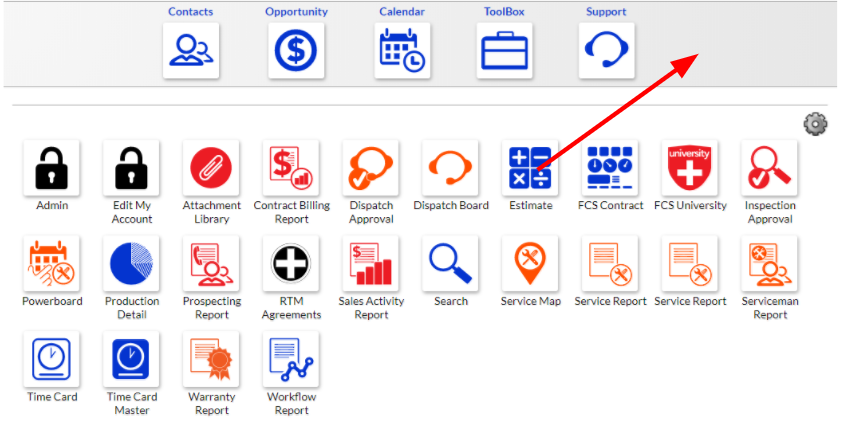Image resolution: width=843 pixels, height=445 pixels.
Task: Open the Production Detail pie chart
Action: tap(131, 263)
